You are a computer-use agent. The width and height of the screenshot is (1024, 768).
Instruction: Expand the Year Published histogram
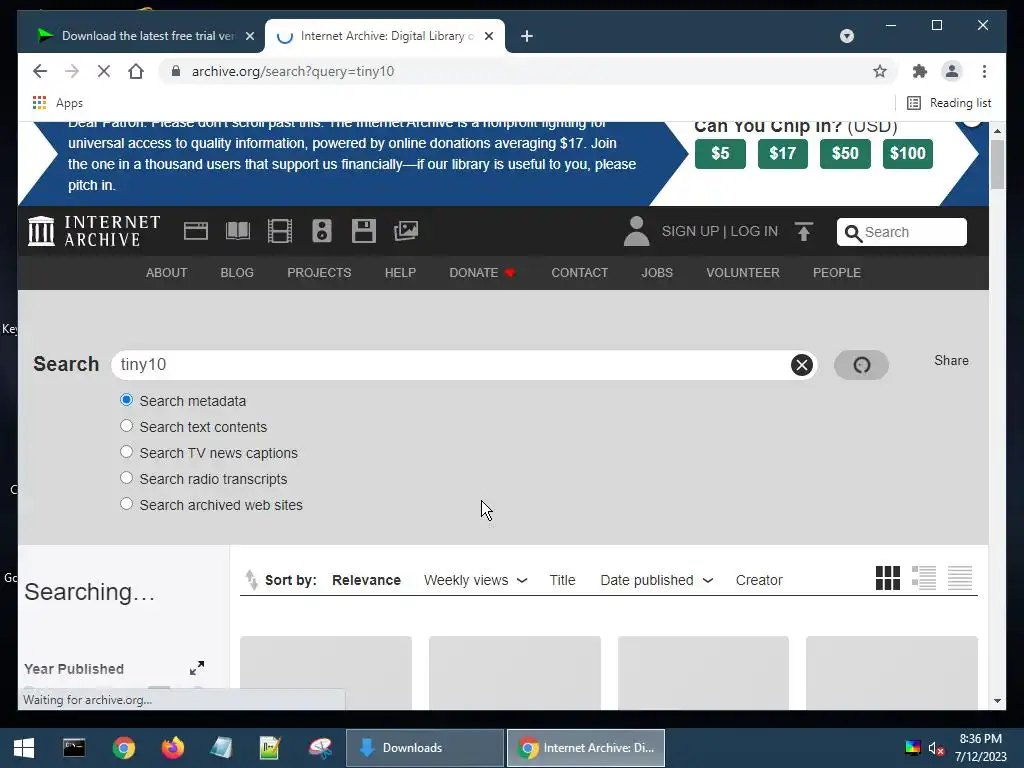click(x=197, y=668)
